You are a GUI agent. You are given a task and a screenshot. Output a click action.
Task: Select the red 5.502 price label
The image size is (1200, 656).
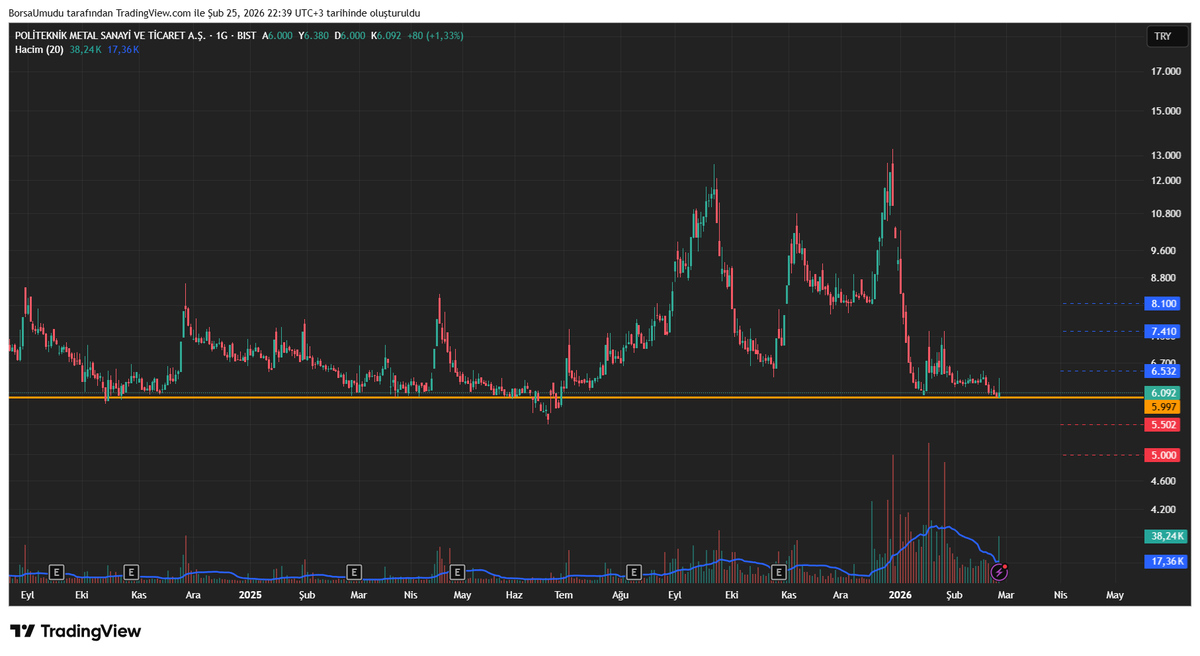(1164, 425)
